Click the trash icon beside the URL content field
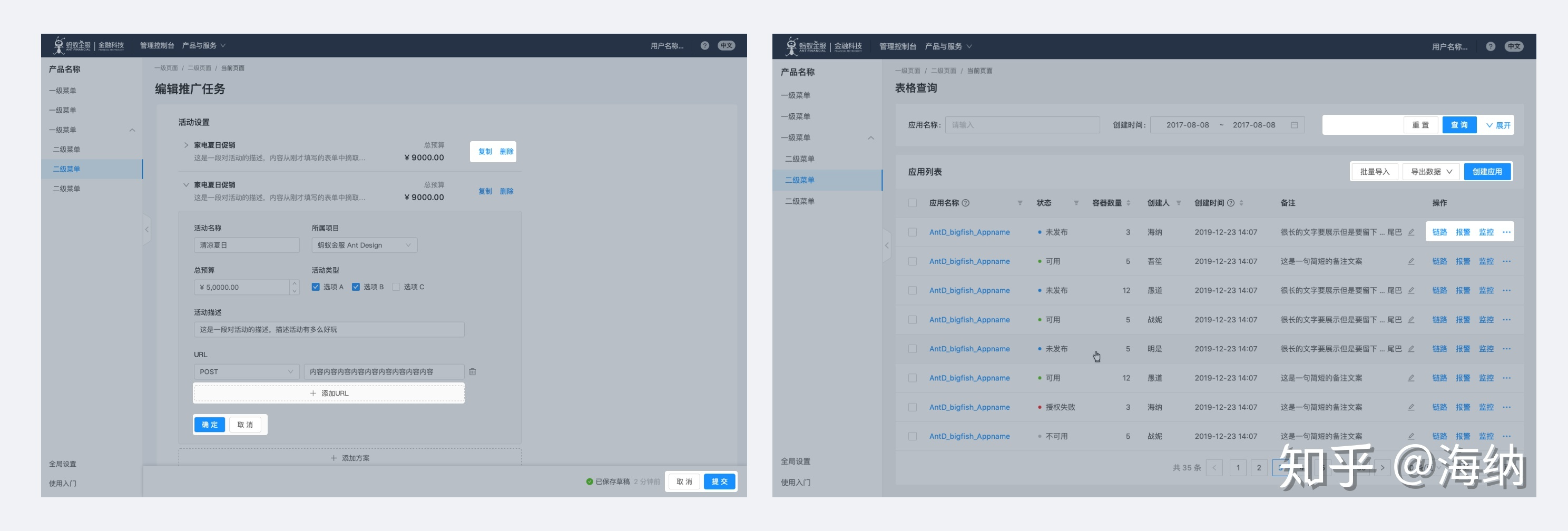This screenshot has width=1568, height=531. coord(472,371)
